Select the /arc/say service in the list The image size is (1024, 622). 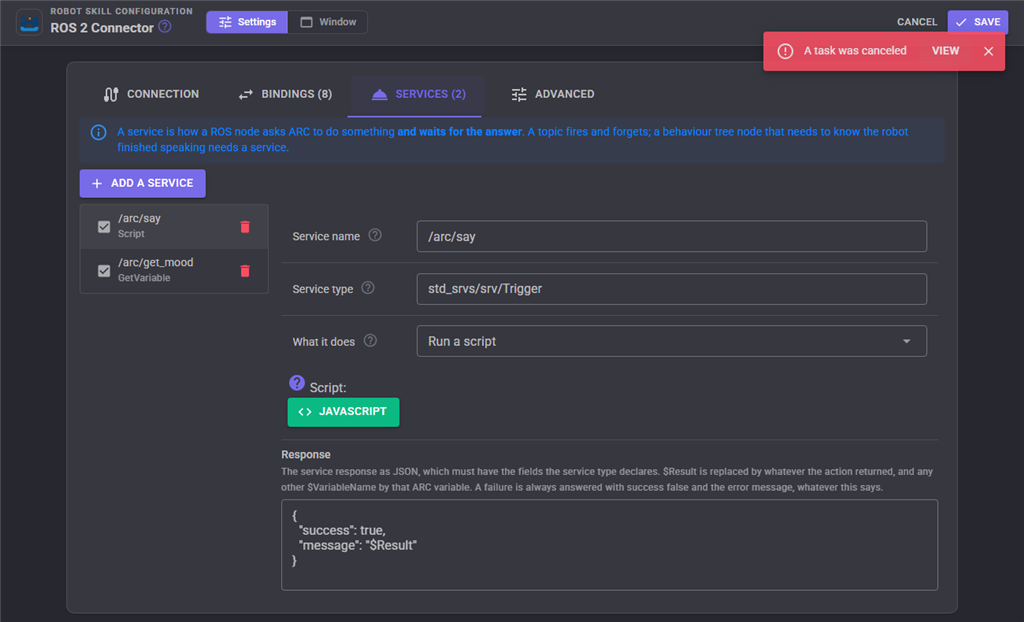(x=174, y=226)
